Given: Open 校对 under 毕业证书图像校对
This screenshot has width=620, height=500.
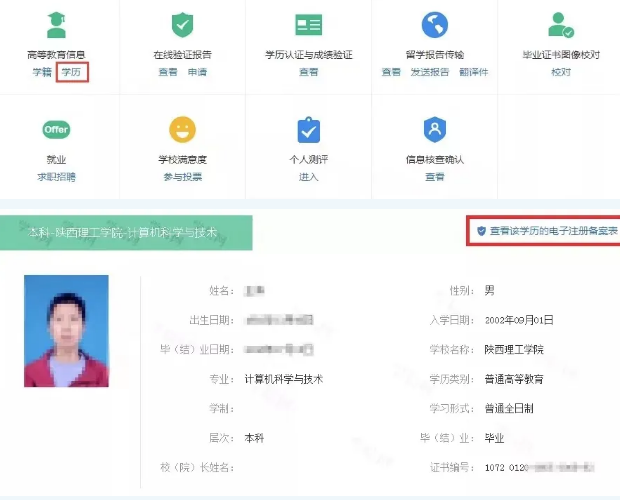Looking at the screenshot, I should point(561,72).
